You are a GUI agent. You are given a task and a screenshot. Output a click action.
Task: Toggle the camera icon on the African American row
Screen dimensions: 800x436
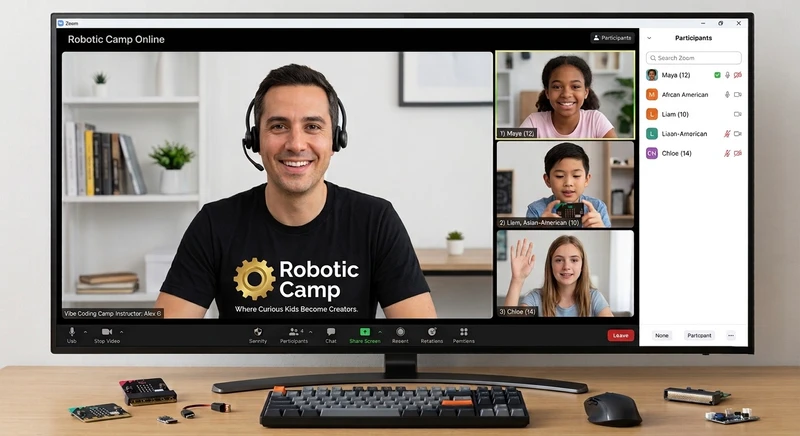738,94
